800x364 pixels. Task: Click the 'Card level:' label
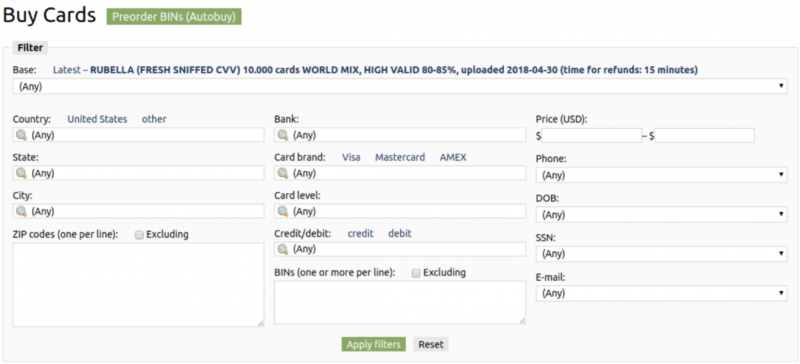(297, 196)
